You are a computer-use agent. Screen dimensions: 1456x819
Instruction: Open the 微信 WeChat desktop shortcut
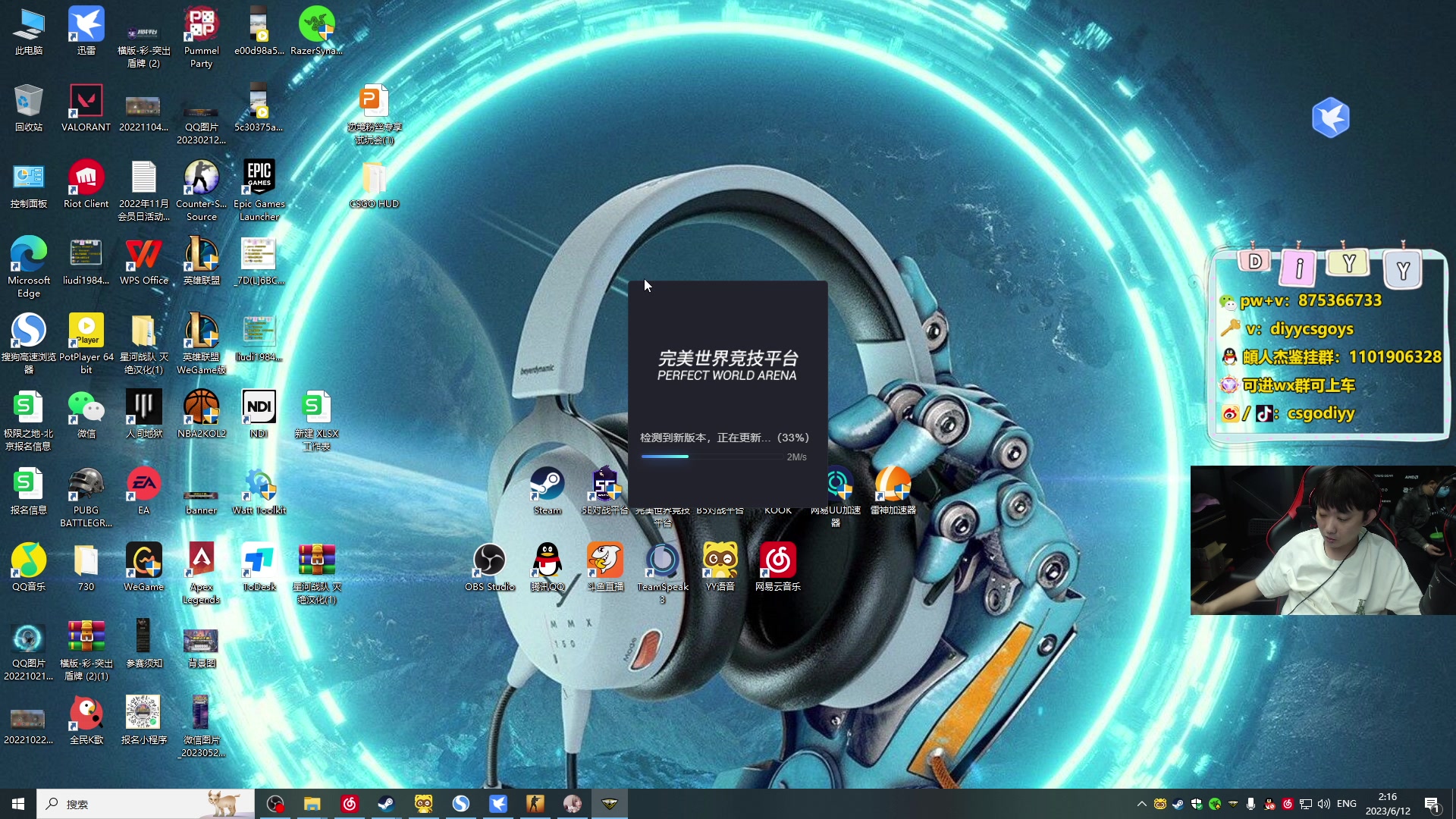pos(86,415)
